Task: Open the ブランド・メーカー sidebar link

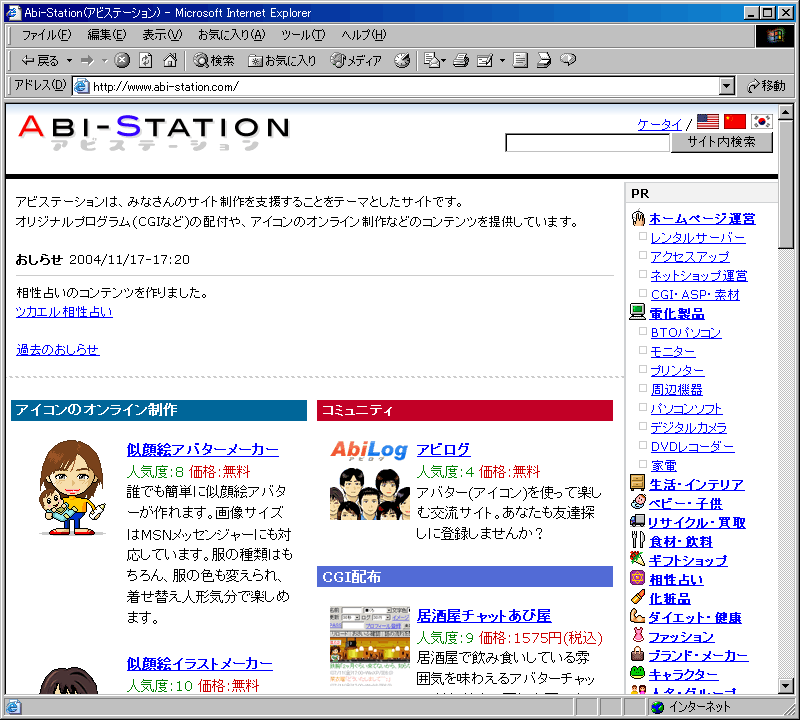Action: [x=698, y=656]
